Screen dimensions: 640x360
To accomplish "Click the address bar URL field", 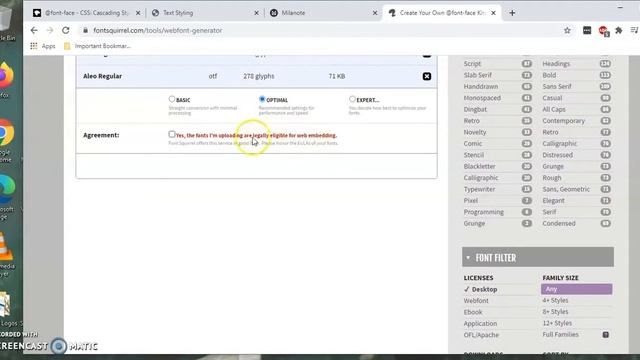I will click(x=318, y=30).
